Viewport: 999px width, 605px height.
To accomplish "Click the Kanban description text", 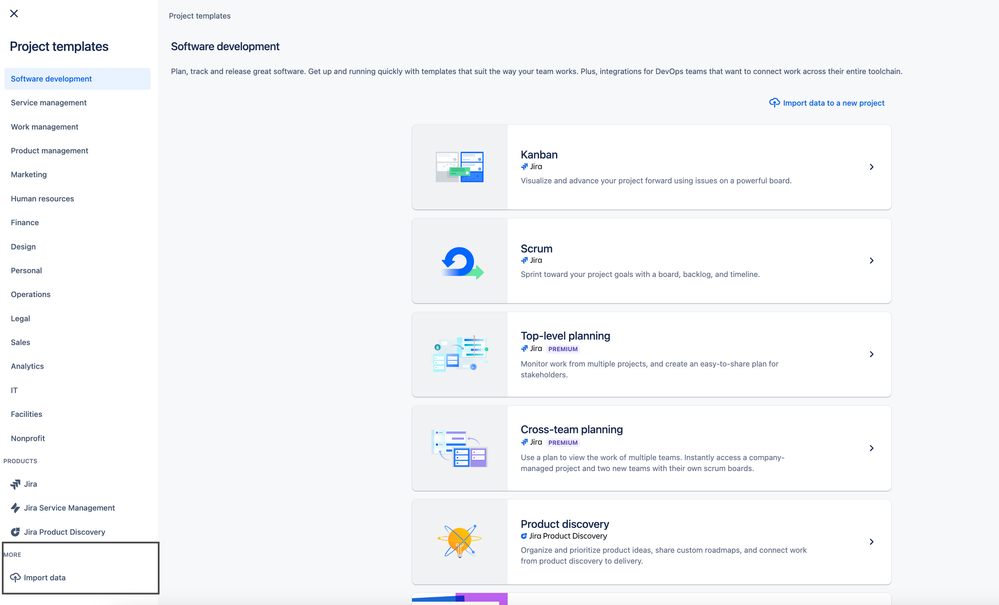I will (656, 181).
